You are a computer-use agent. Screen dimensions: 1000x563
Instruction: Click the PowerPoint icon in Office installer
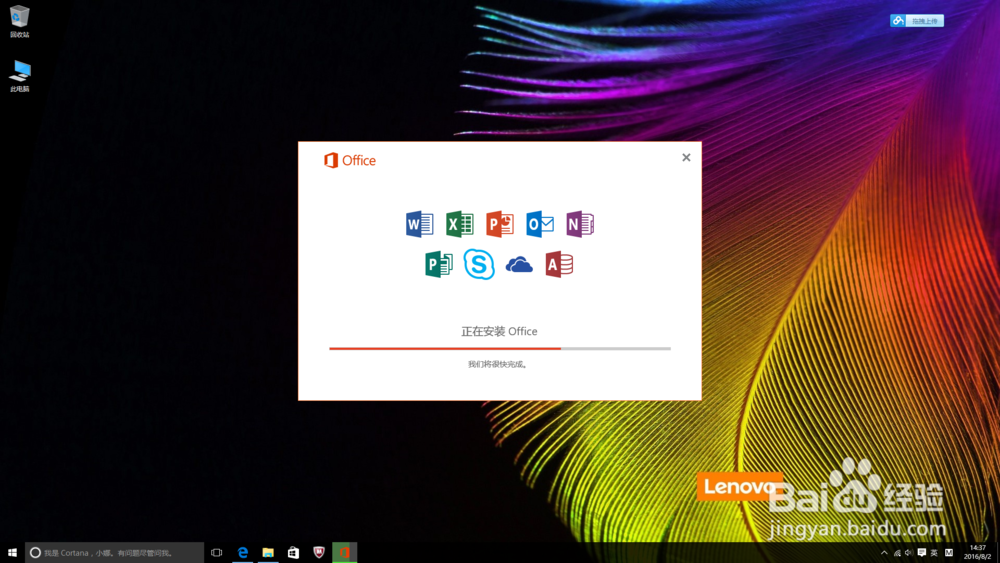point(500,224)
